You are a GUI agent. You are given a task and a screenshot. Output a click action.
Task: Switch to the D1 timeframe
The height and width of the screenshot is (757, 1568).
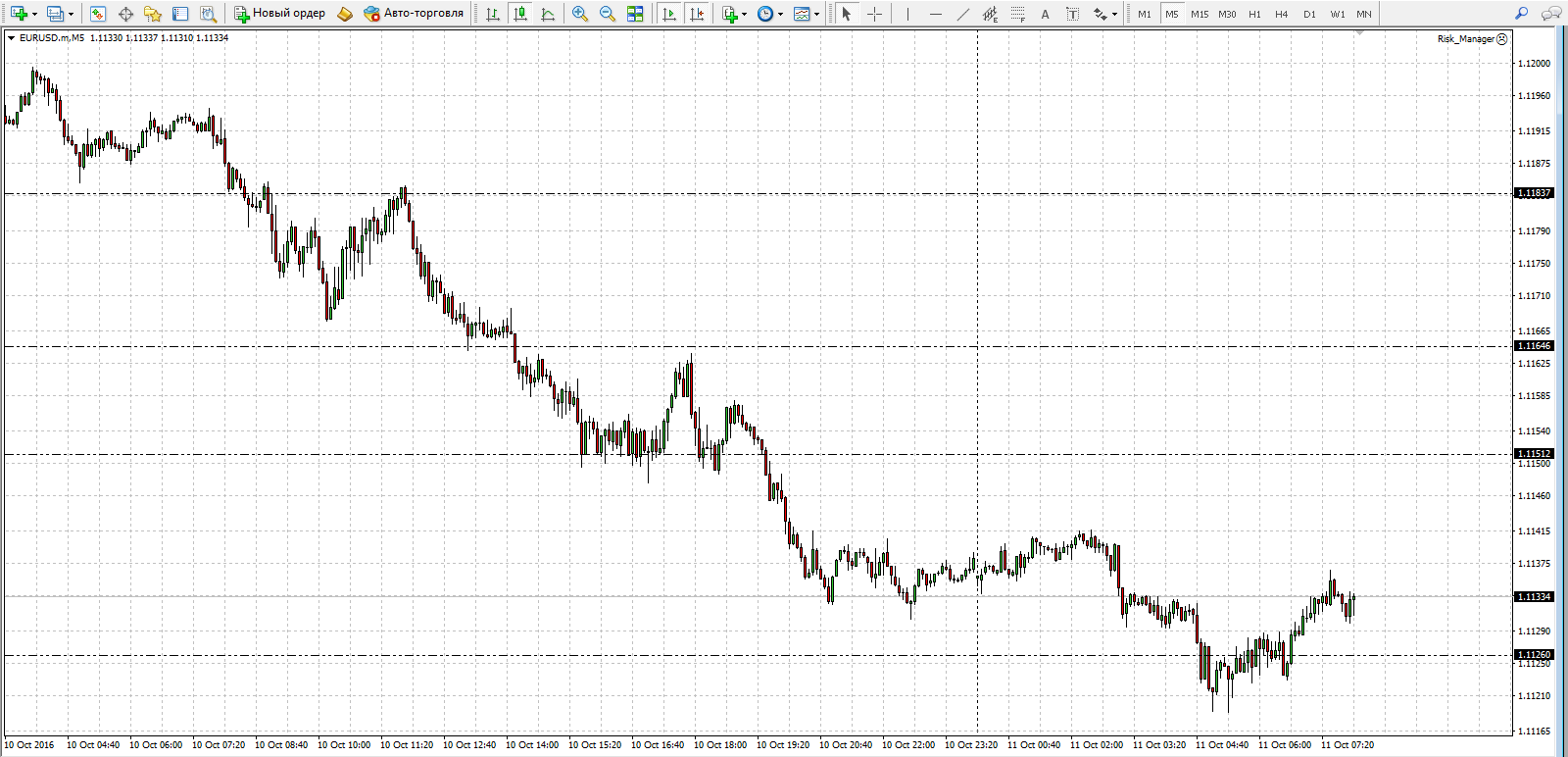click(1309, 14)
